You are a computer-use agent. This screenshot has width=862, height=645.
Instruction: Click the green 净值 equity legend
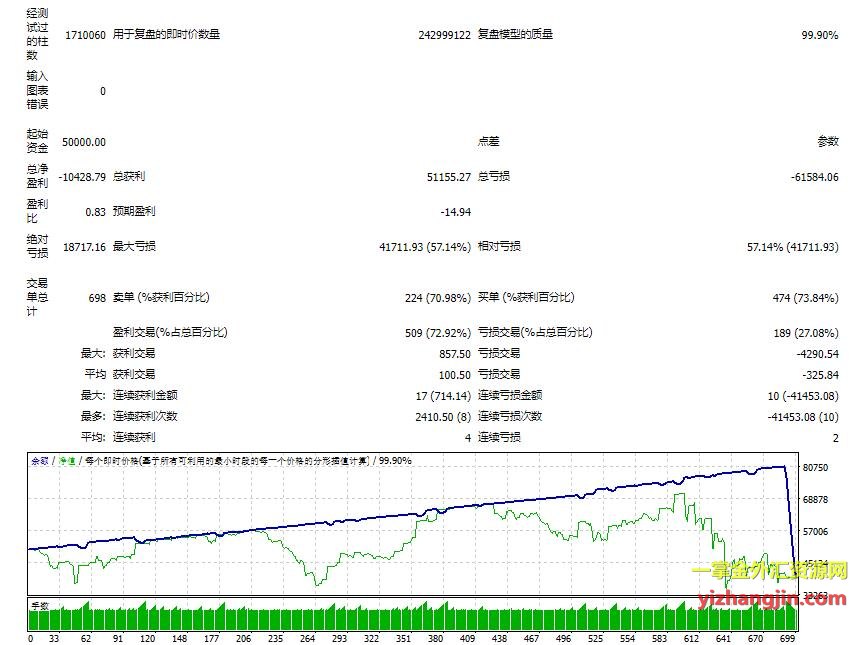[x=67, y=461]
